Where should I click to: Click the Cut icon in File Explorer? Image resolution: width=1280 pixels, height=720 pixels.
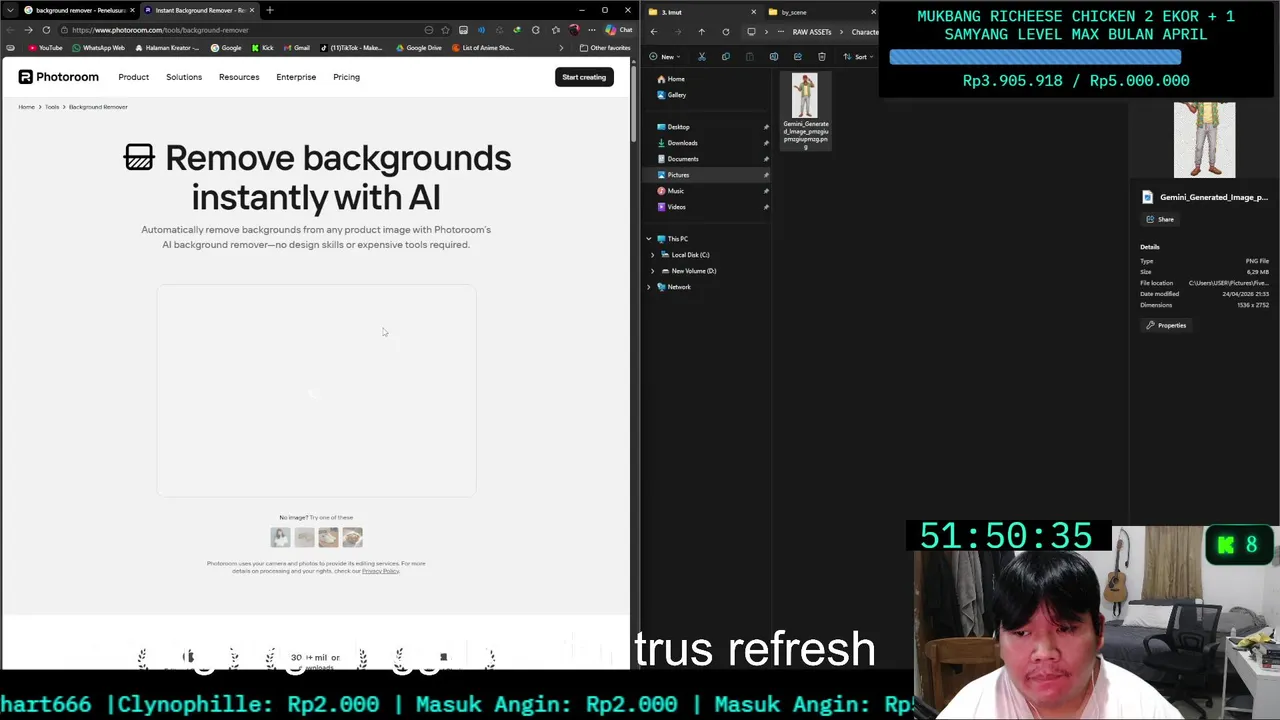[x=702, y=57]
